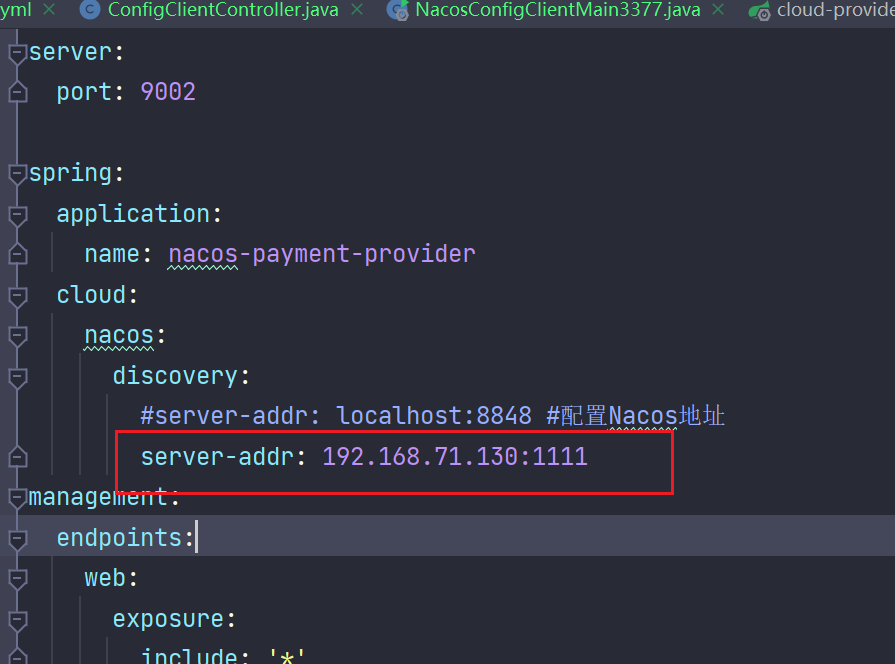This screenshot has height=664, width=895.
Task: Collapse the endpoints: block
Action: pos(18,538)
